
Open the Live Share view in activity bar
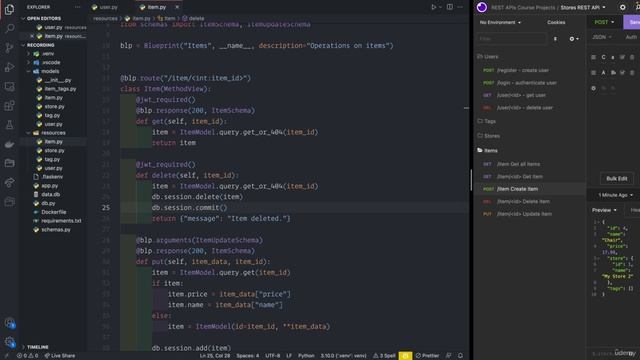point(9,182)
